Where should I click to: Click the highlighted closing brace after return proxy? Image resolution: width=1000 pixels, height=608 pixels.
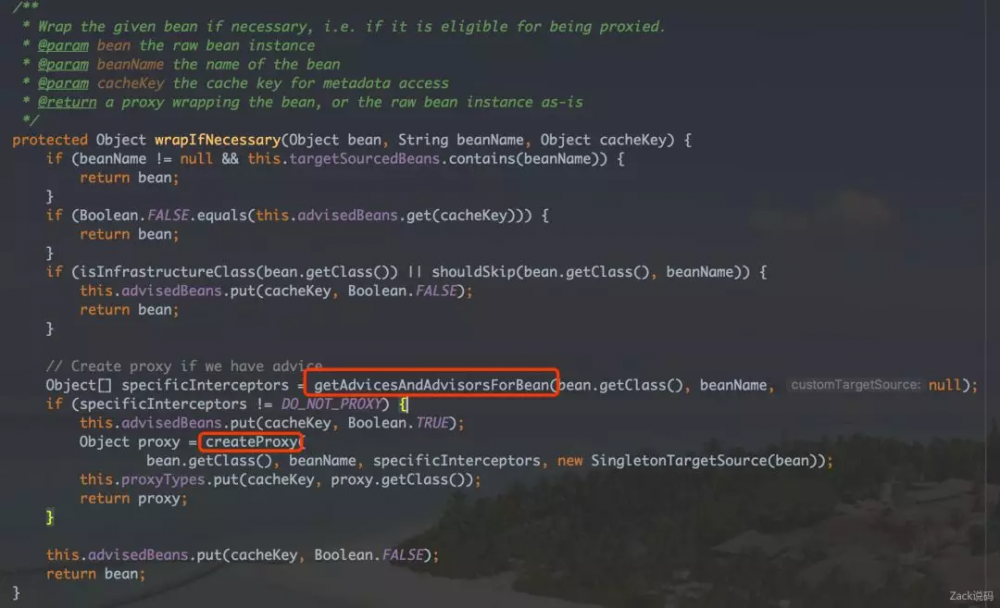[50, 517]
